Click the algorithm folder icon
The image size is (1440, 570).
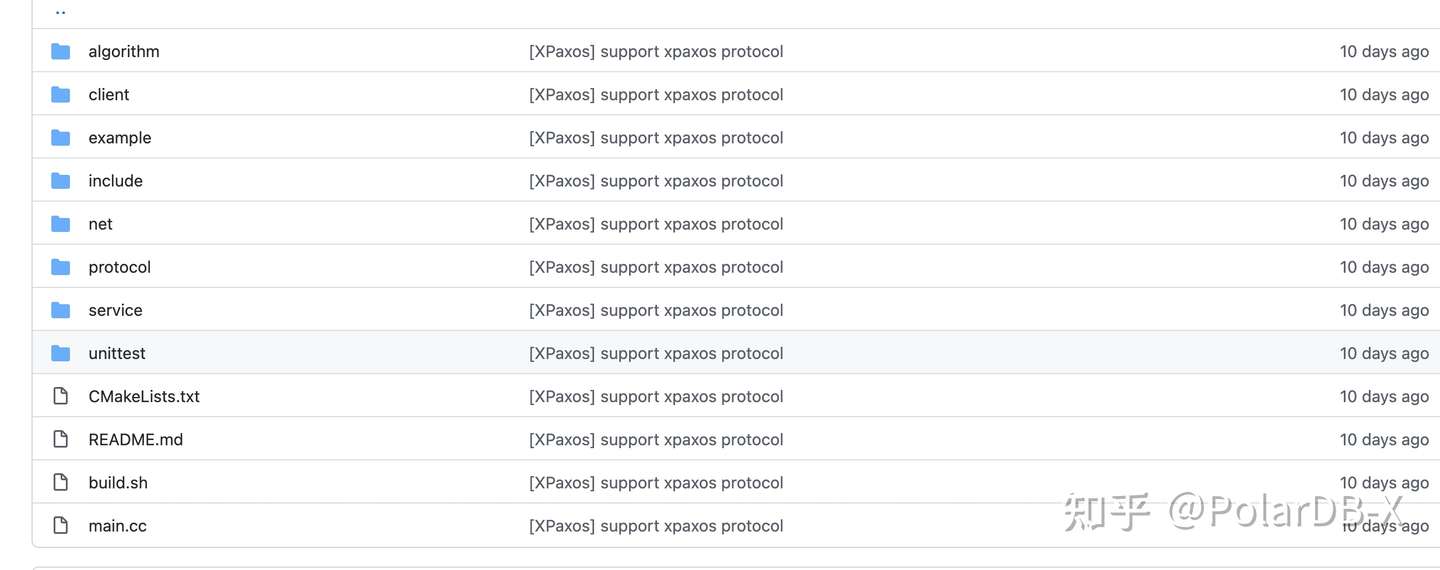tap(61, 51)
